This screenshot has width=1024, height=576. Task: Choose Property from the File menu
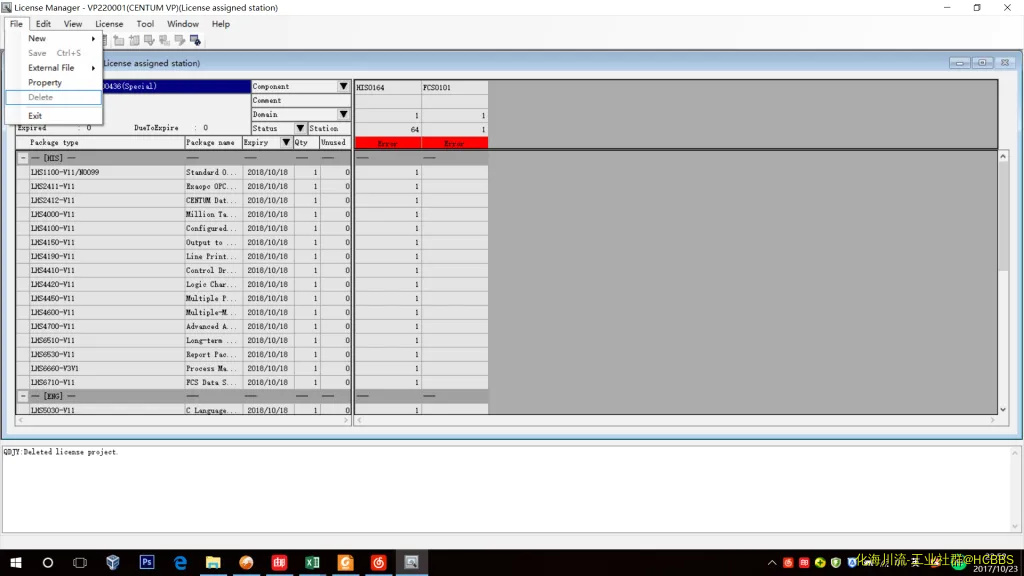pyautogui.click(x=54, y=82)
